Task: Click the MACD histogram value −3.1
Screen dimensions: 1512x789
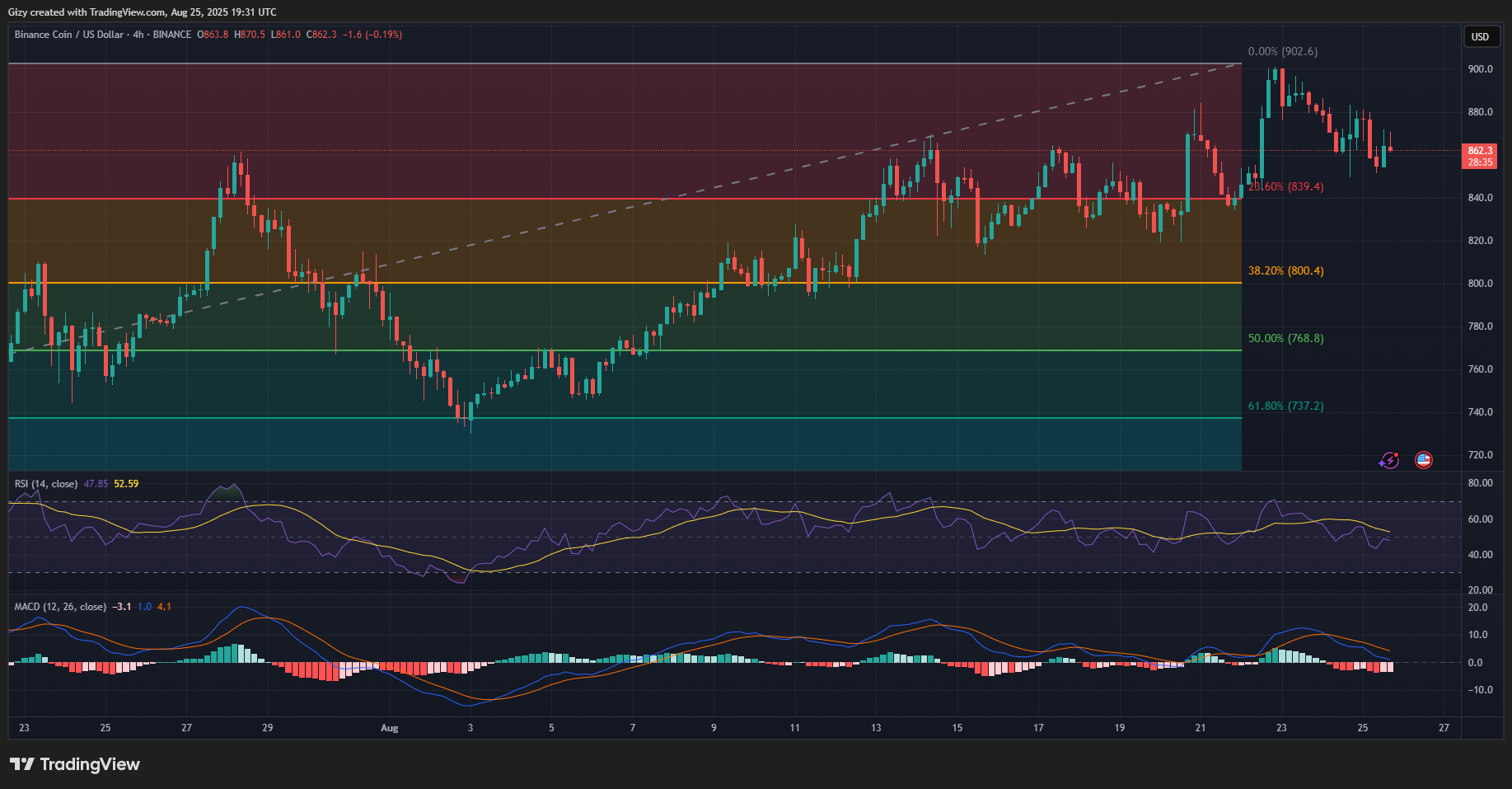Action: click(122, 607)
